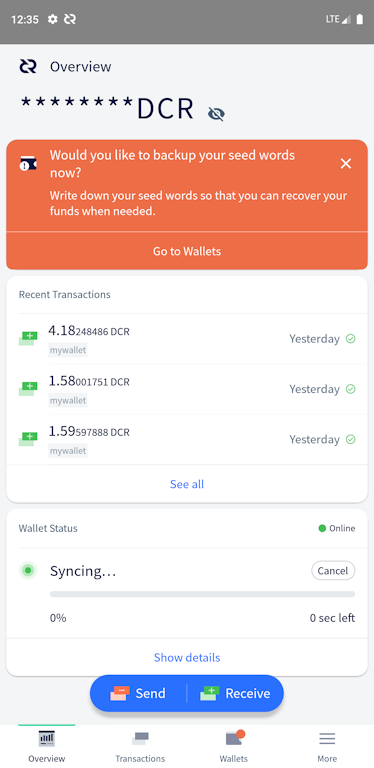Toggle balance visibility with the eye icon
Viewport: 374px width, 768px height.
click(x=216, y=114)
